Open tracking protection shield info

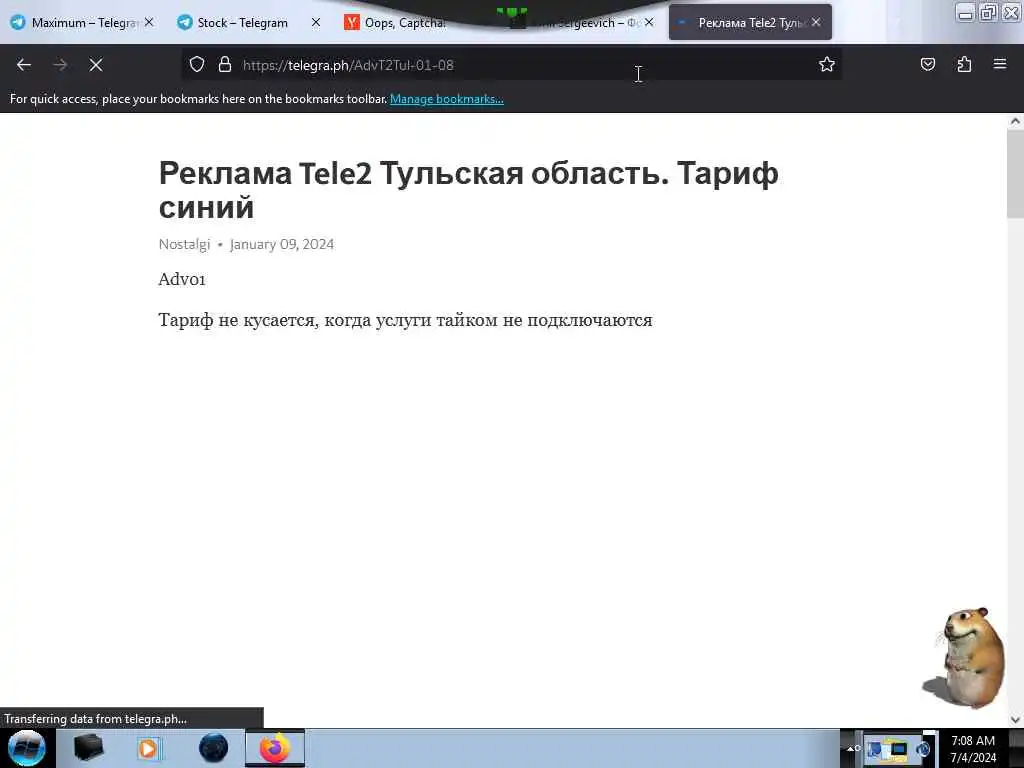(197, 65)
